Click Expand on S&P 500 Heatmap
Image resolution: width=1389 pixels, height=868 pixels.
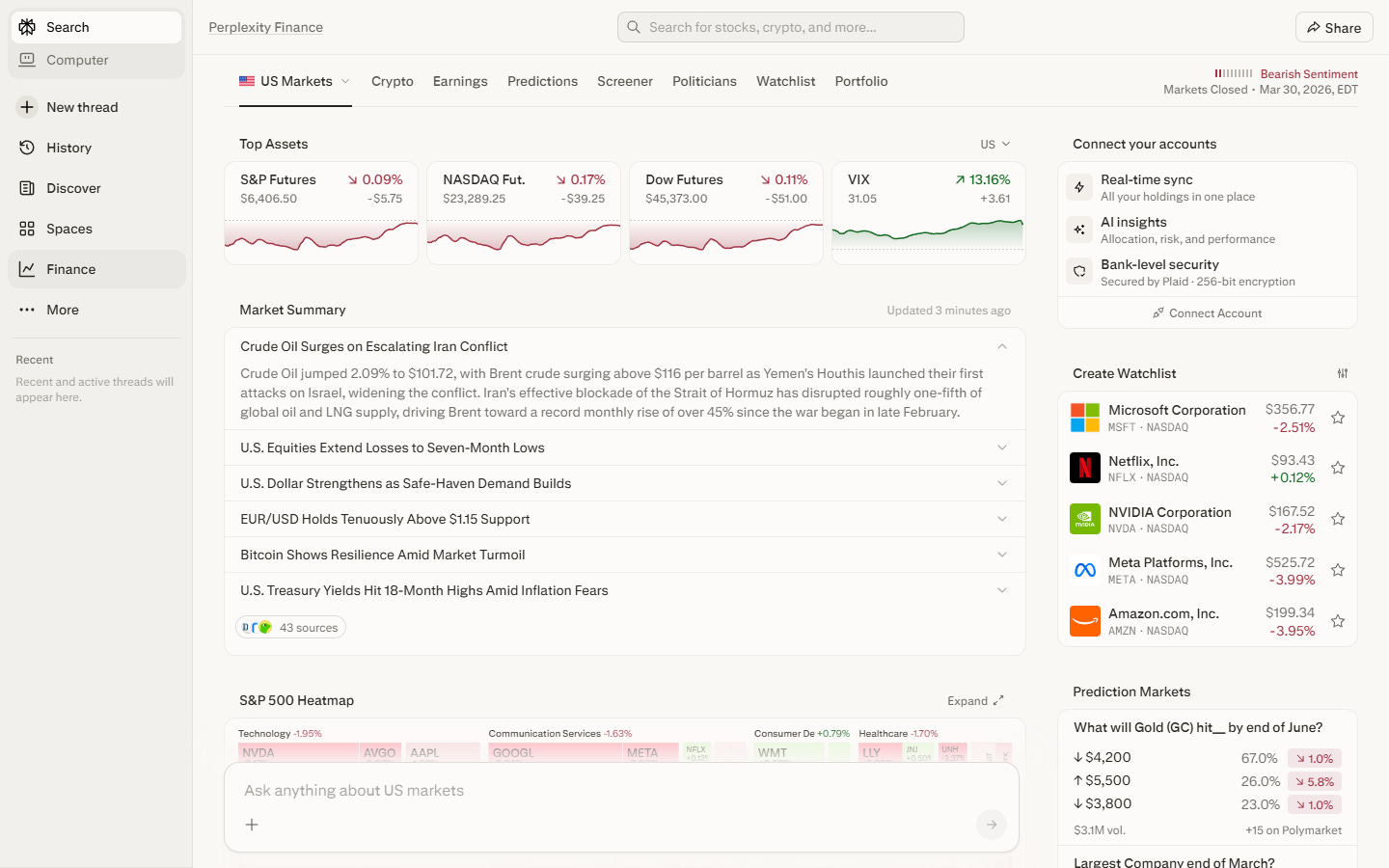pos(975,701)
